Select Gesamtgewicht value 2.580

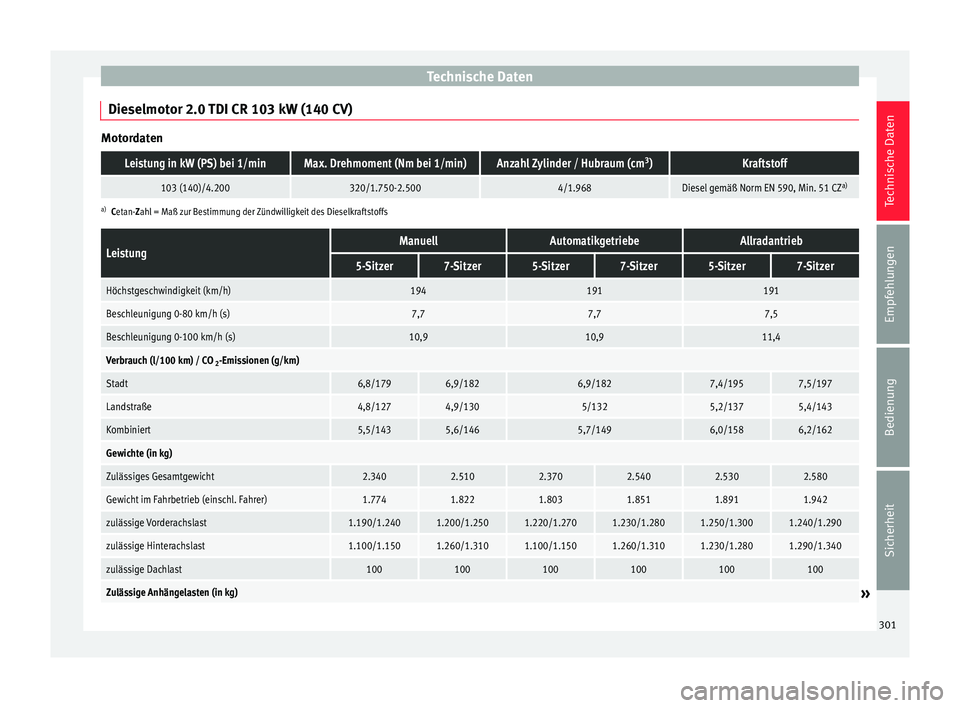pos(815,477)
